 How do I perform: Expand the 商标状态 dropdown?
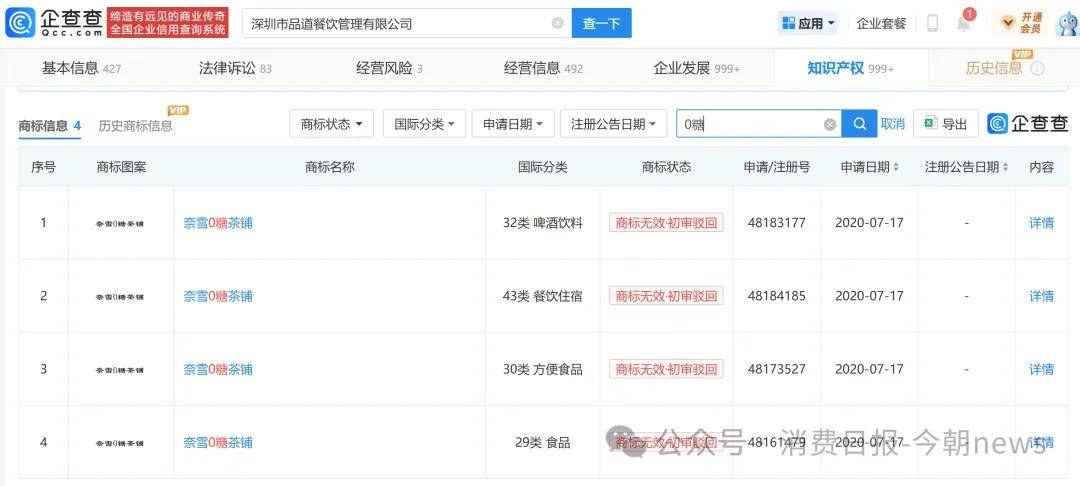click(x=331, y=124)
